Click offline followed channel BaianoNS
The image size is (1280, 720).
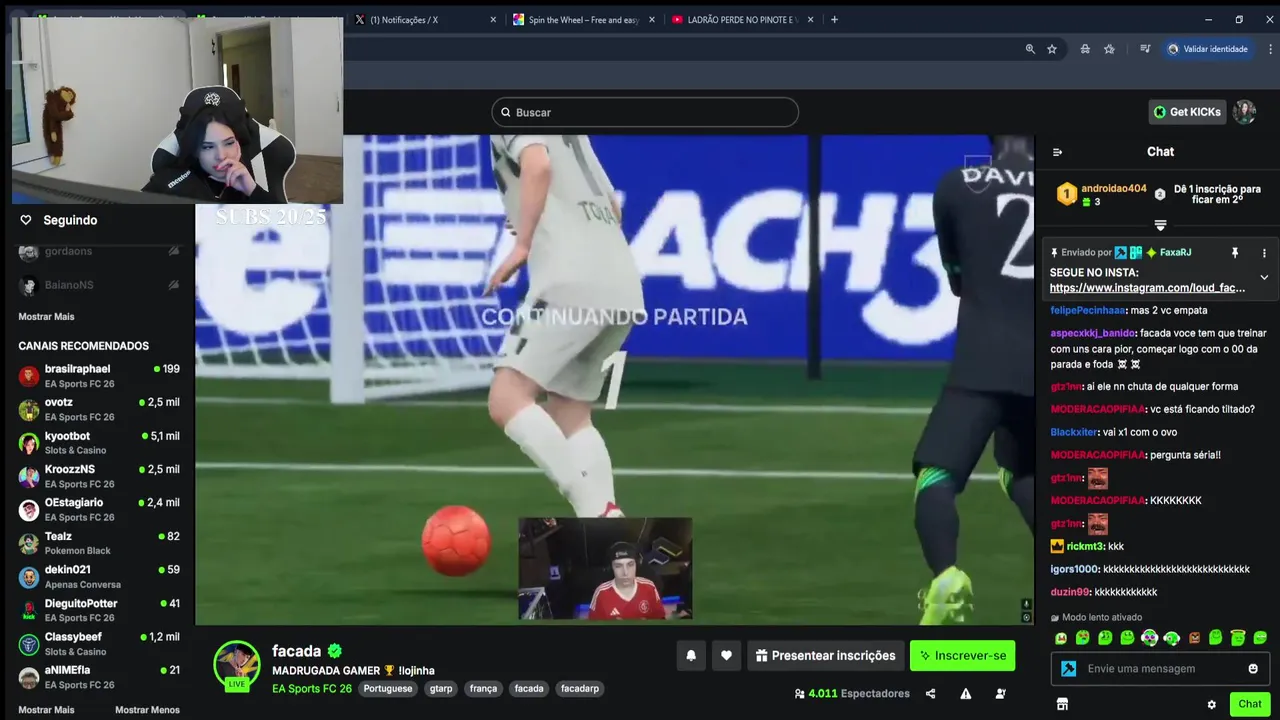click(98, 285)
